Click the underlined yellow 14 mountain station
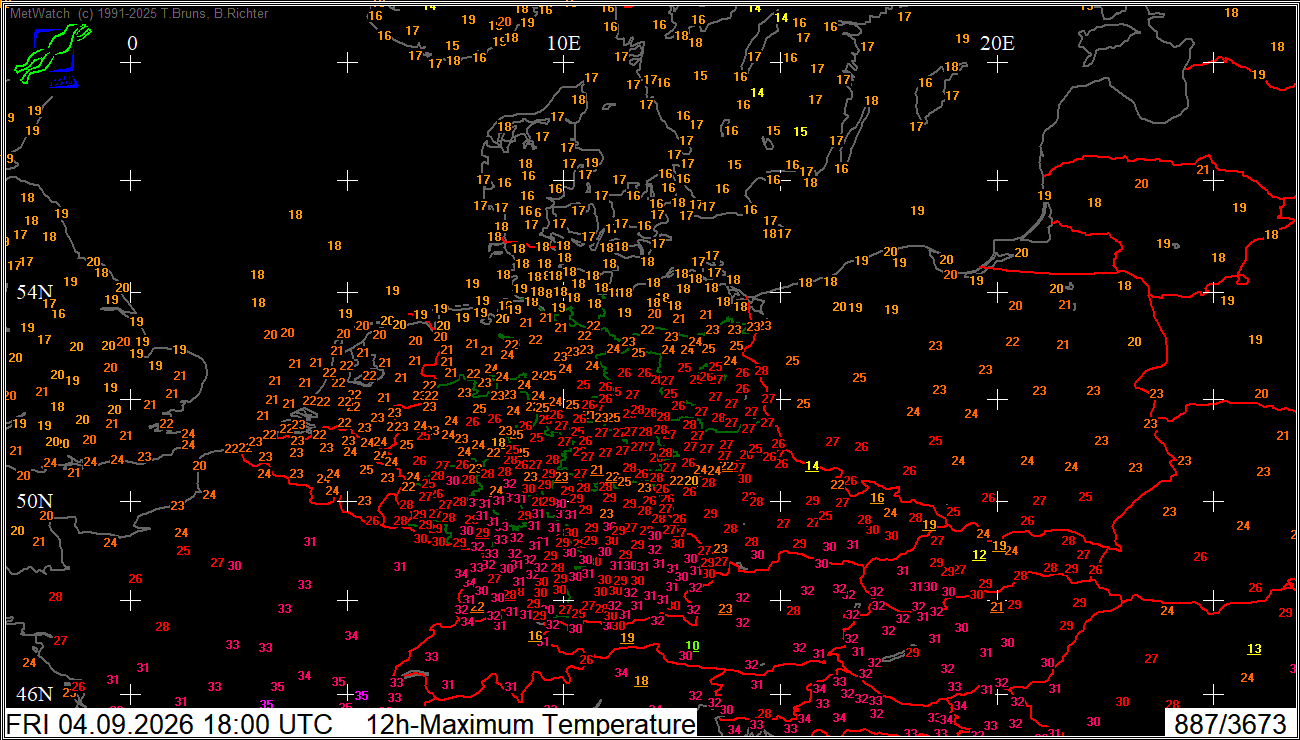 812,466
